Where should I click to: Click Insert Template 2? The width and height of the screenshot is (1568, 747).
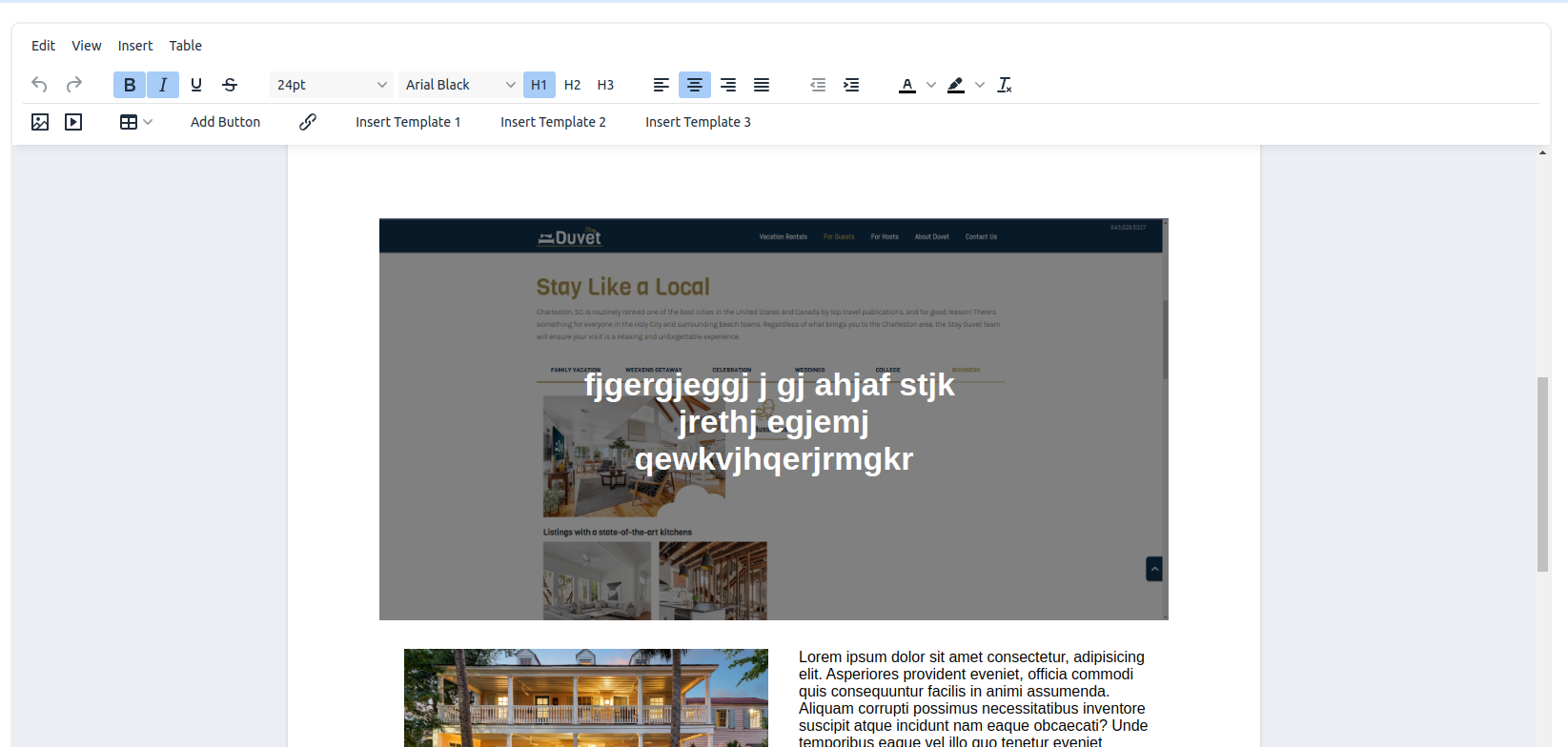(553, 122)
